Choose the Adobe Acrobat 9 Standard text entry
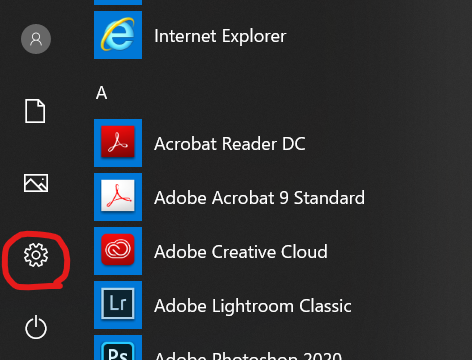The width and height of the screenshot is (472, 360). (x=259, y=198)
